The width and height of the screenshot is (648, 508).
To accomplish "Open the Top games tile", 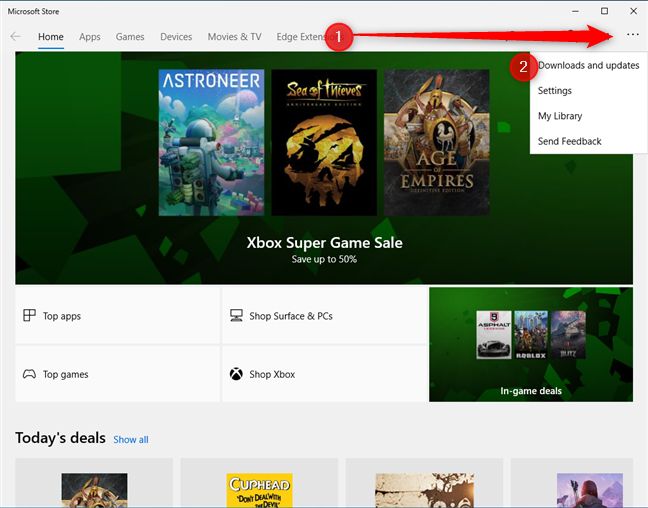I will (117, 374).
